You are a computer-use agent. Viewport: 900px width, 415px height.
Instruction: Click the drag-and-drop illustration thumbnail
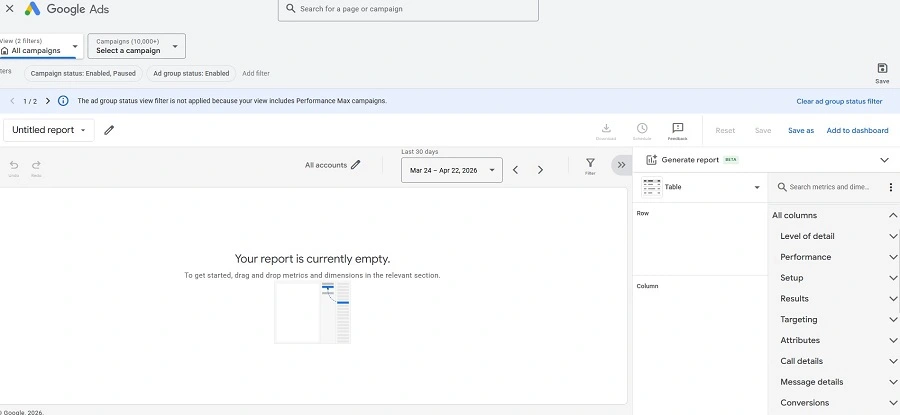coord(312,312)
